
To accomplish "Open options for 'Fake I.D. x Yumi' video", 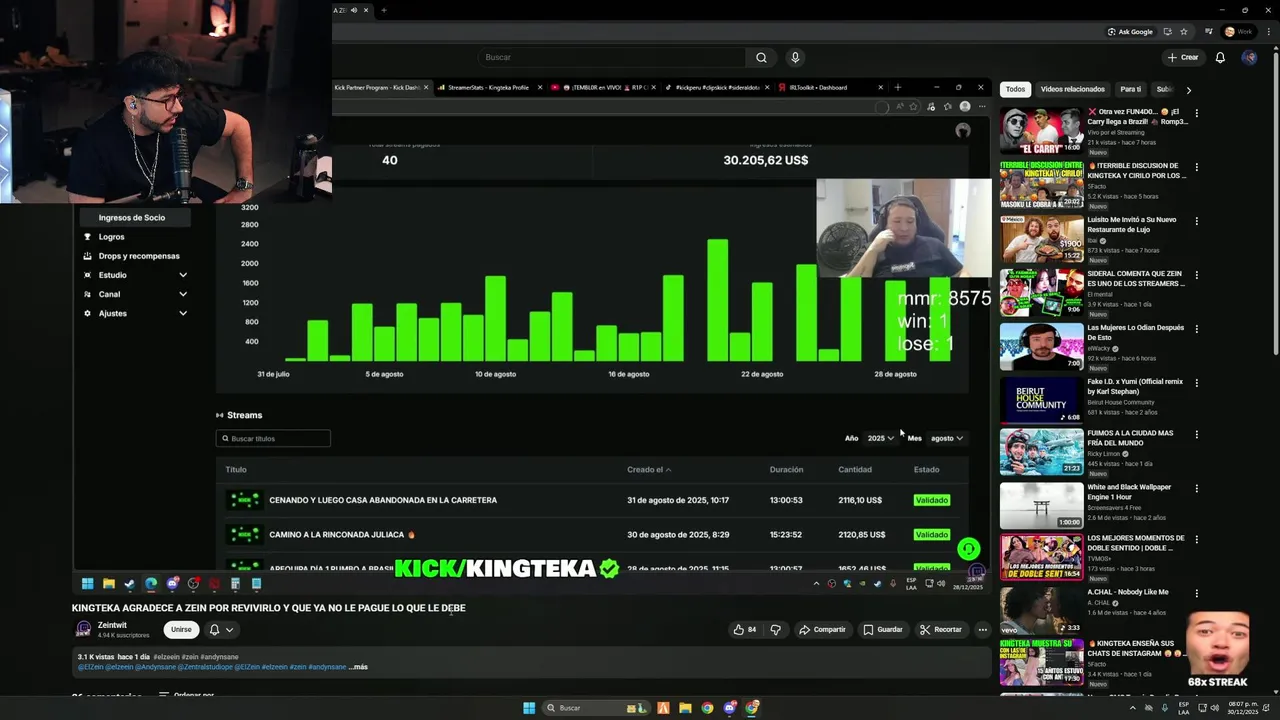I will (x=1196, y=383).
